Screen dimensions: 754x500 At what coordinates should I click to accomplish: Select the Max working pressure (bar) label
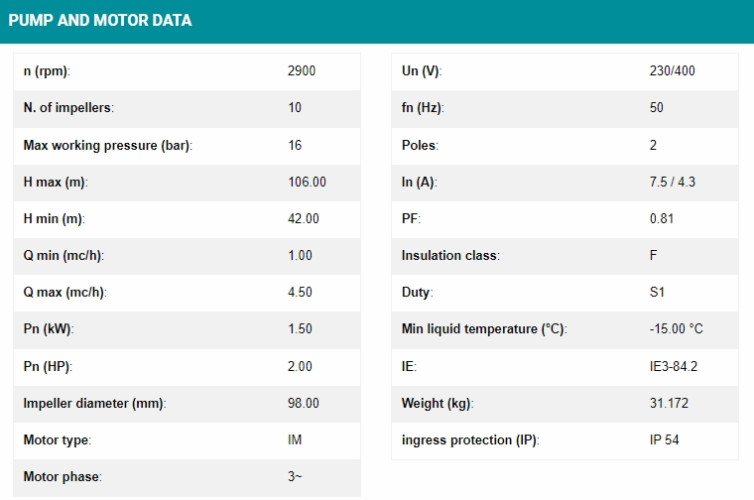[x=107, y=145]
